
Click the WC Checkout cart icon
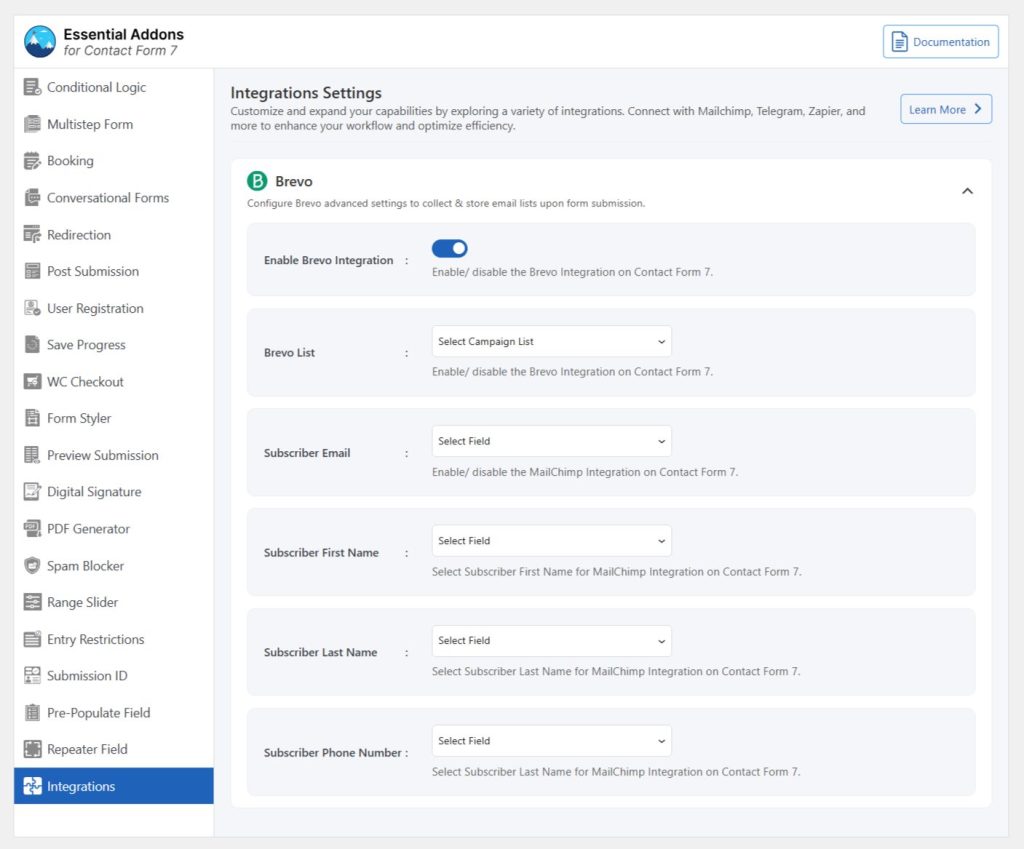[32, 381]
